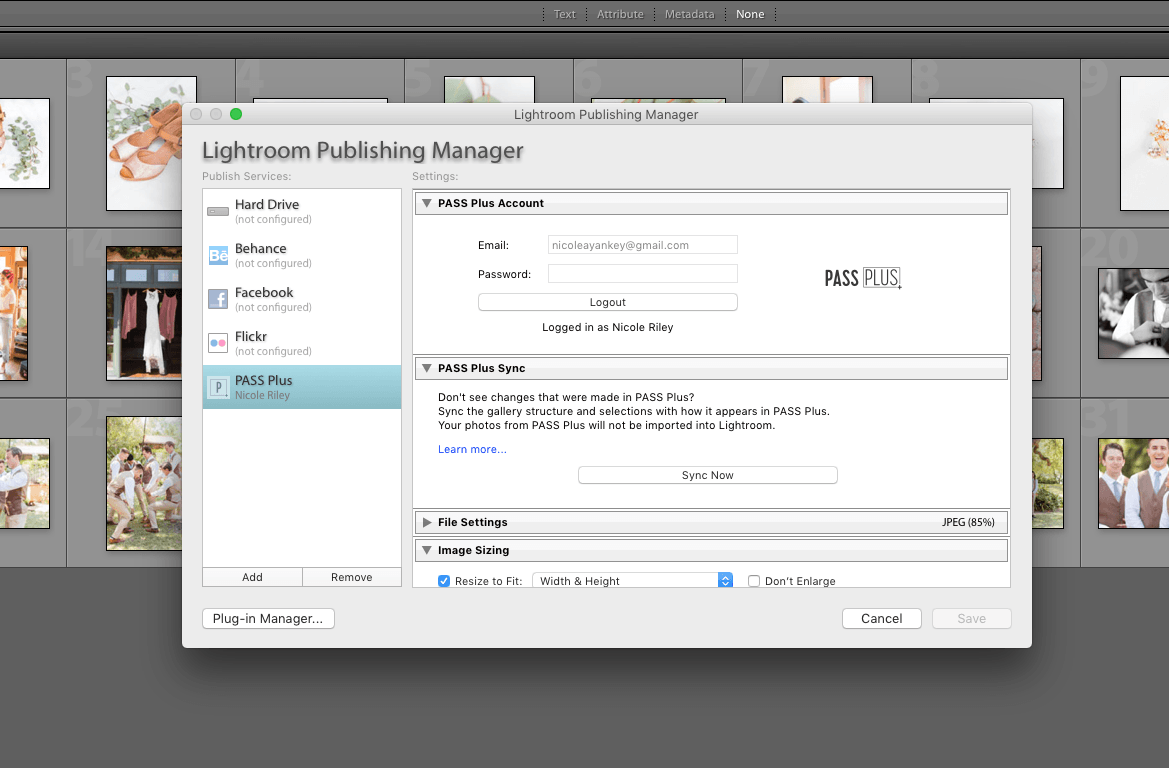The height and width of the screenshot is (768, 1169).
Task: Select sandals photo thumbnail in grid
Action: (145, 143)
